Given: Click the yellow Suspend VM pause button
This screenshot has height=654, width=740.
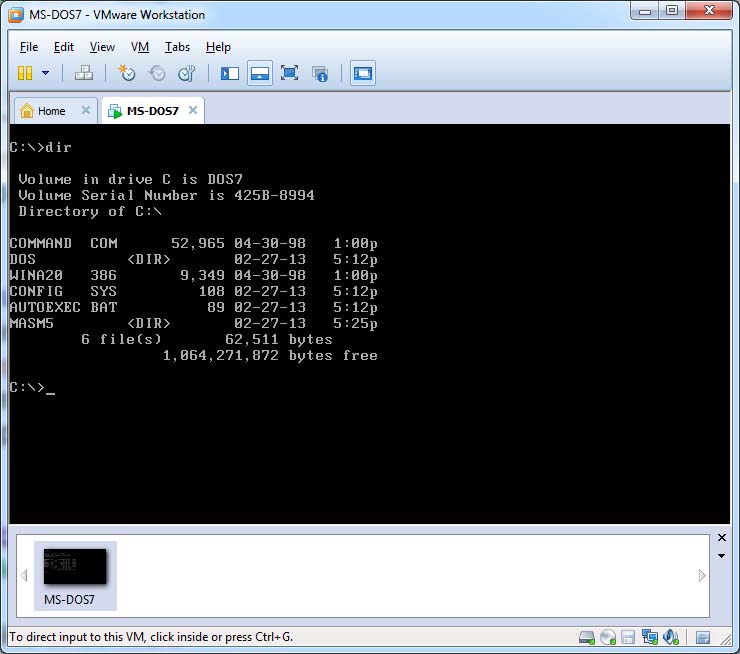Looking at the screenshot, I should tap(25, 73).
